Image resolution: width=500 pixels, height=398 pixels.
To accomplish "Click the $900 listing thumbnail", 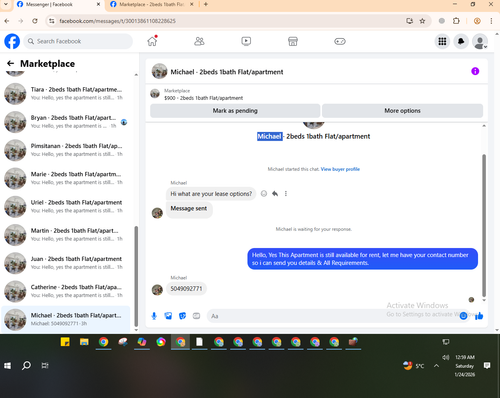I will [155, 94].
